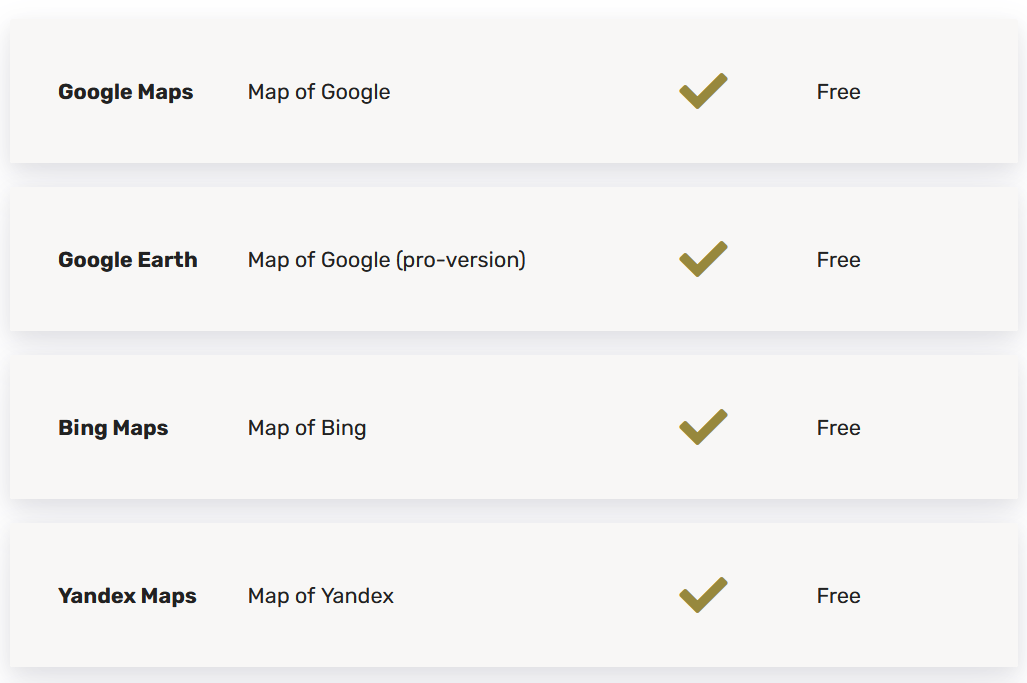Viewport: 1027px width, 683px height.
Task: Select the bold Bing Maps title
Action: click(x=113, y=428)
